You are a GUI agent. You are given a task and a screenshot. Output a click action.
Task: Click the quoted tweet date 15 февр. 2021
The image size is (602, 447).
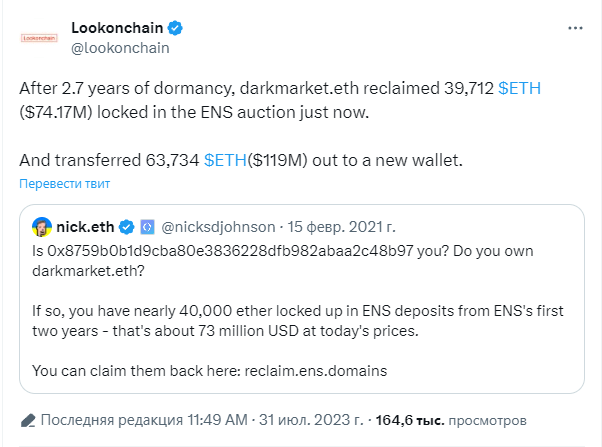point(341,227)
